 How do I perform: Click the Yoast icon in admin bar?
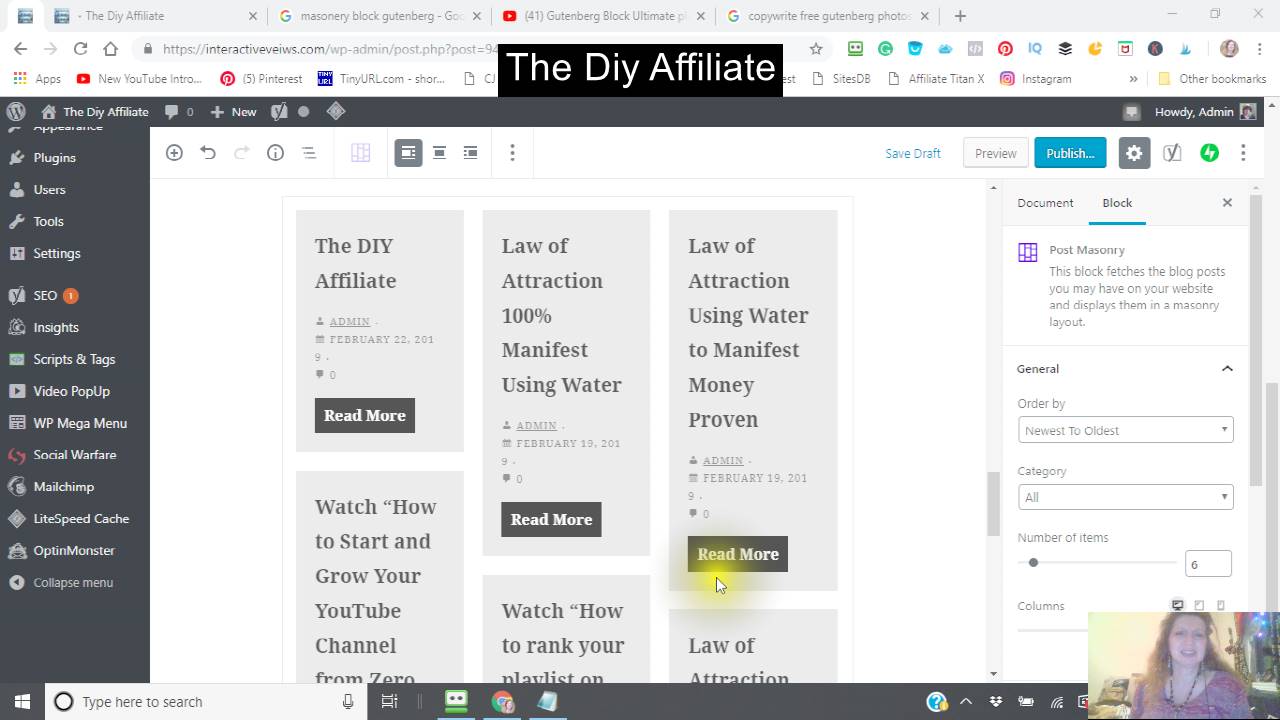[280, 112]
